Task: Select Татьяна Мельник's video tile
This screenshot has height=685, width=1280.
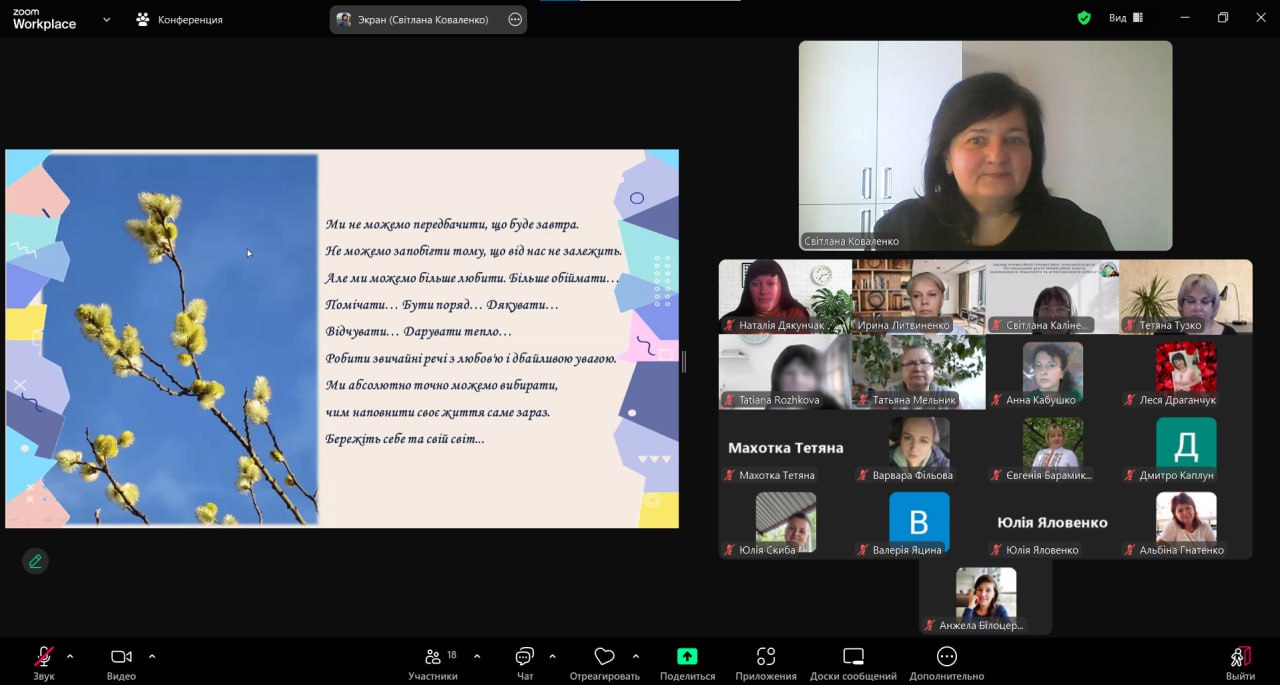Action: pos(919,372)
